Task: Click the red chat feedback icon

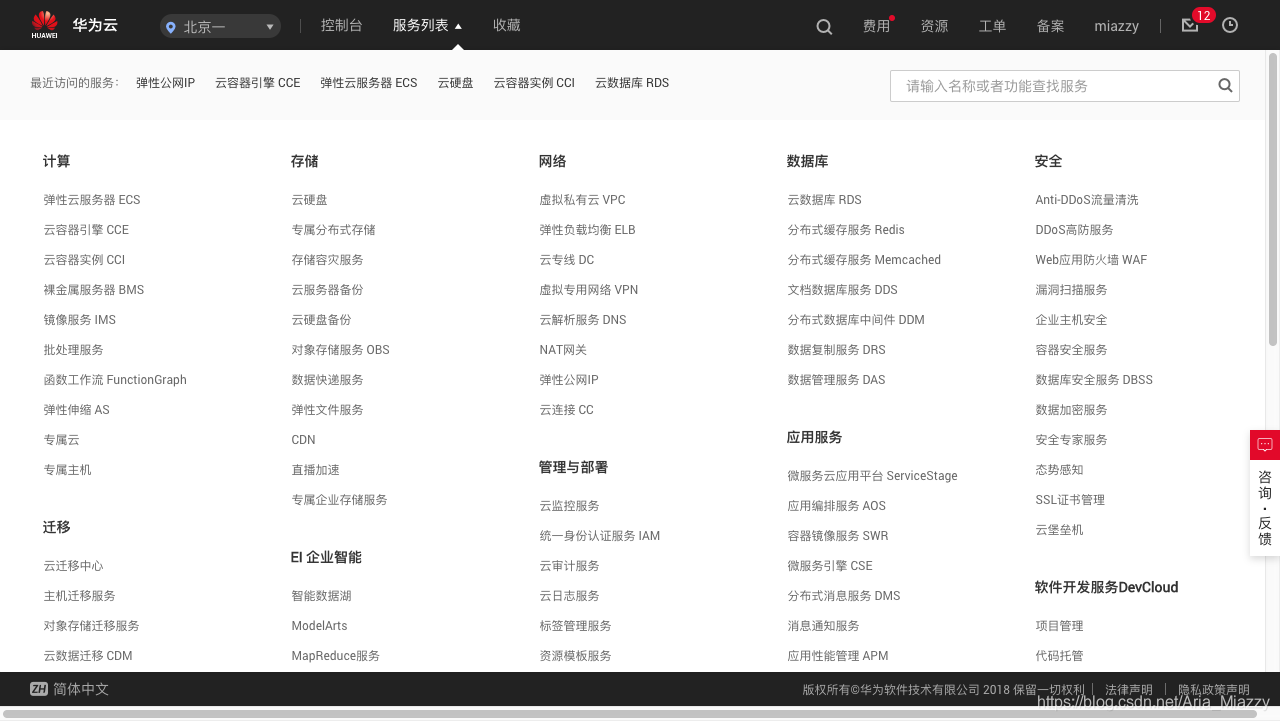Action: [x=1265, y=445]
